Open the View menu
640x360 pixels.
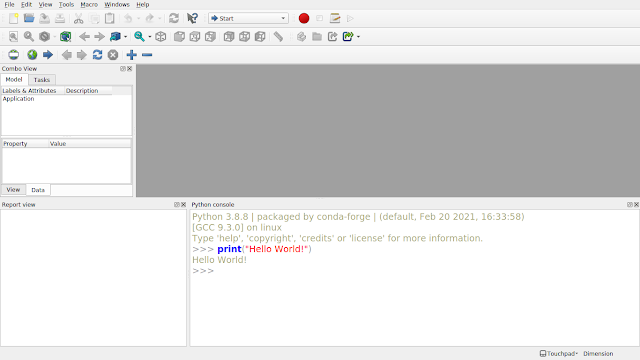pos(45,4)
